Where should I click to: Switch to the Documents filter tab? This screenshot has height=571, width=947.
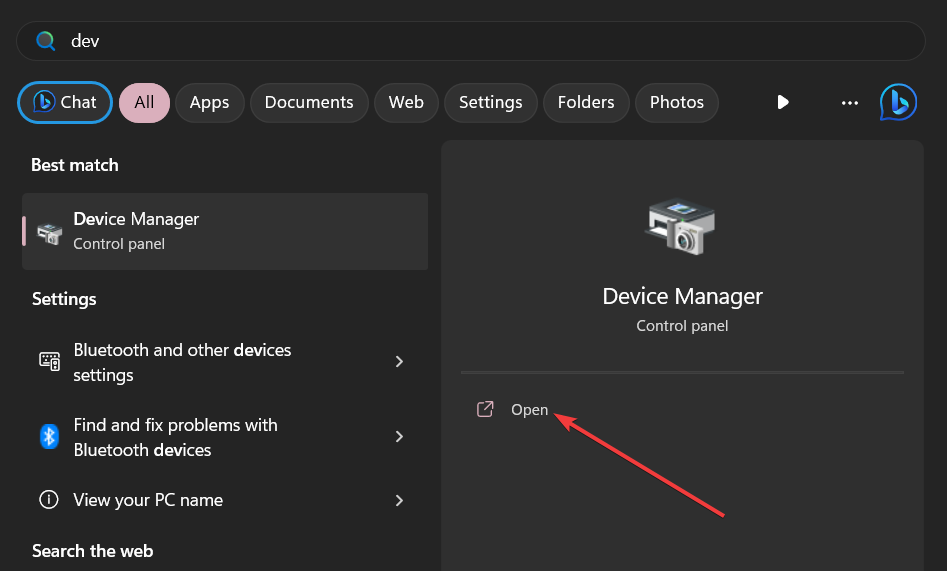(309, 103)
